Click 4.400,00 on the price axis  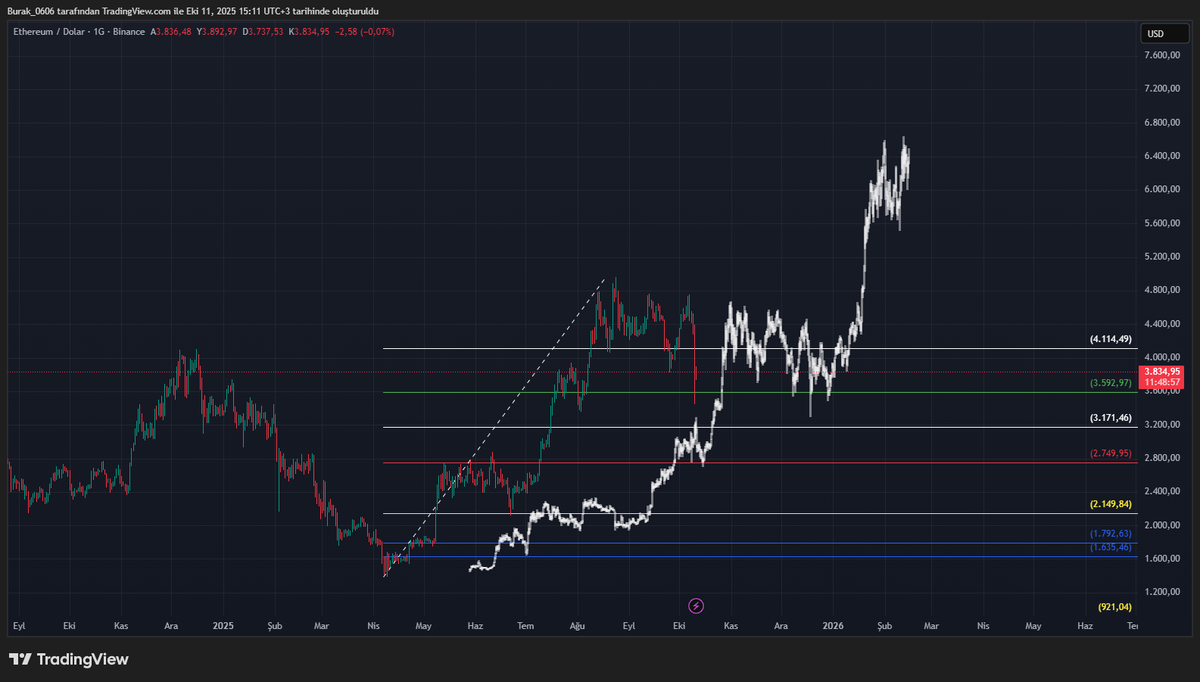click(1164, 324)
